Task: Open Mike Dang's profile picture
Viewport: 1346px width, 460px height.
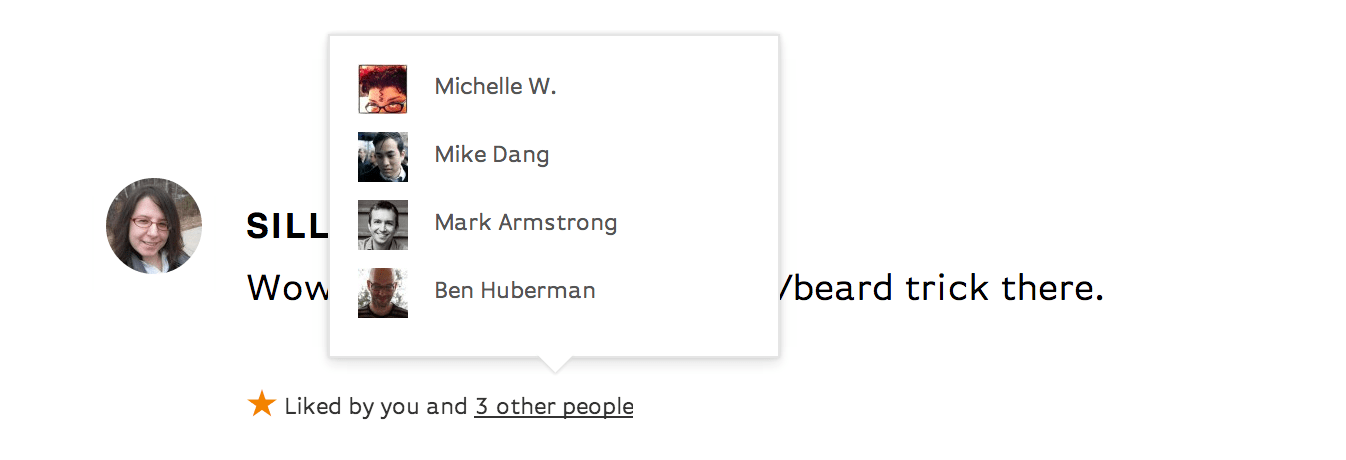Action: 382,157
